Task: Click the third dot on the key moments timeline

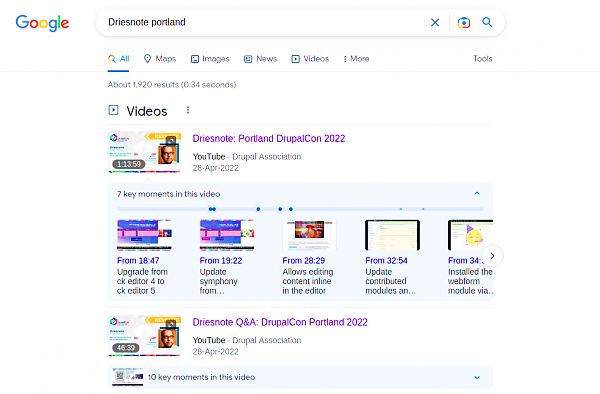Action: [258, 209]
